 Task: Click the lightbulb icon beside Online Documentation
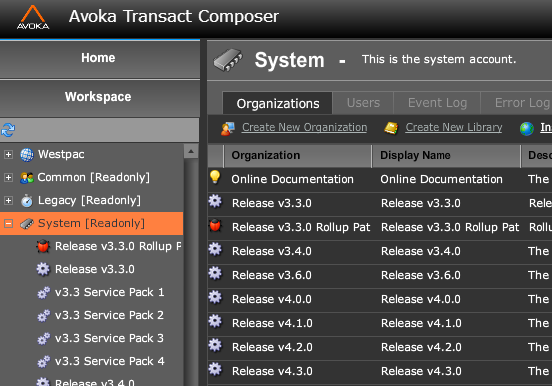215,177
